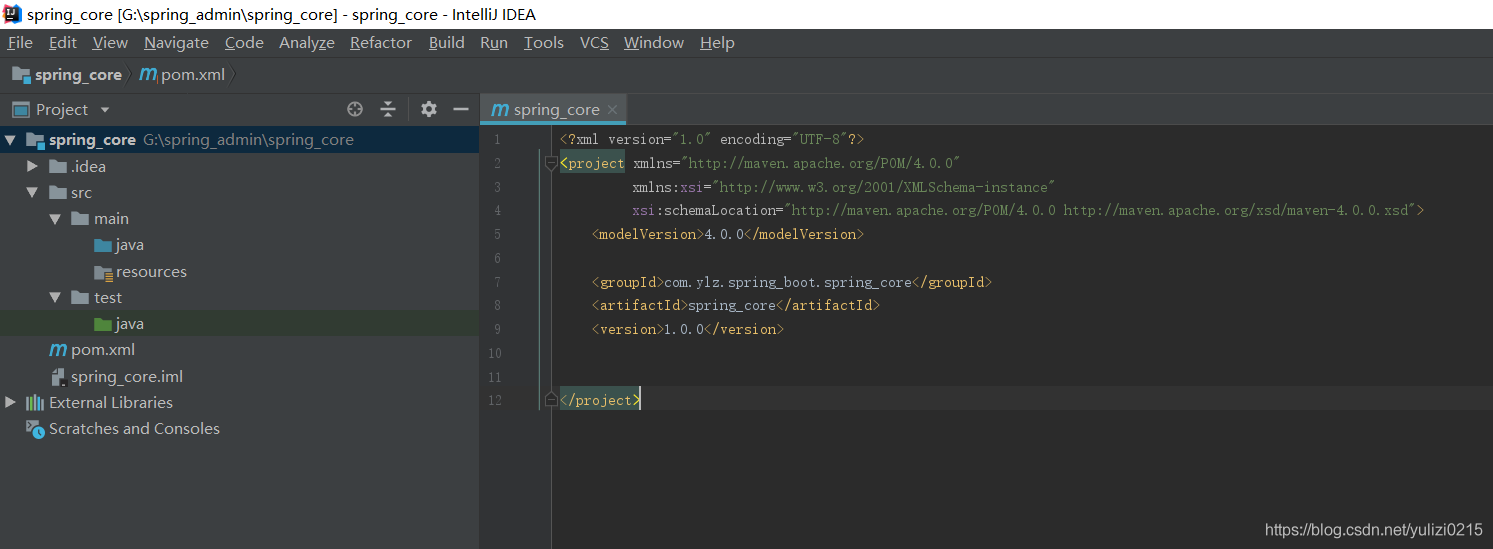Click pom.xml in the navigation breadcrumb
Viewport: 1493px width, 549px height.
193,75
